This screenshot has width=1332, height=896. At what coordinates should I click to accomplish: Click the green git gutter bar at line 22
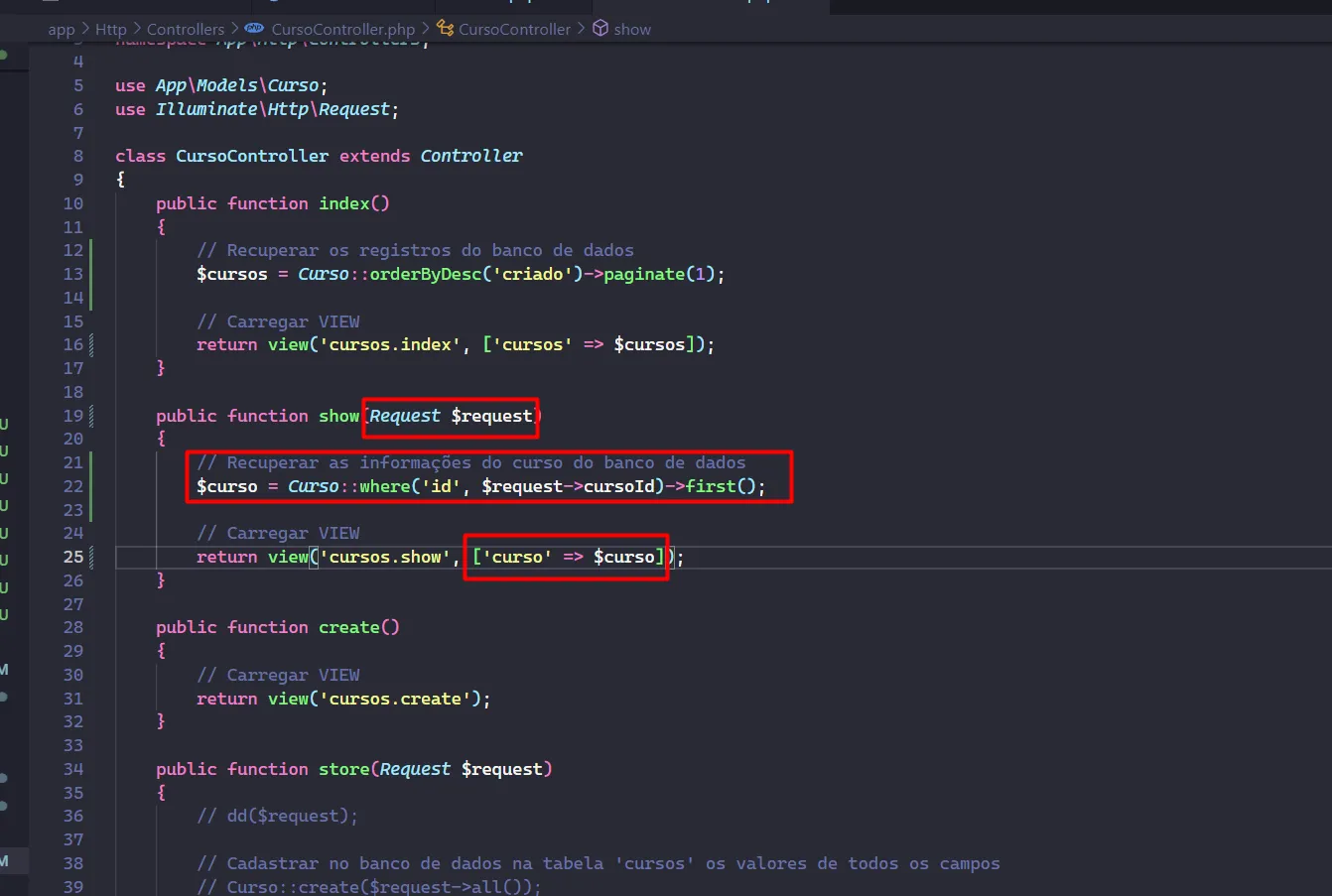click(x=91, y=486)
